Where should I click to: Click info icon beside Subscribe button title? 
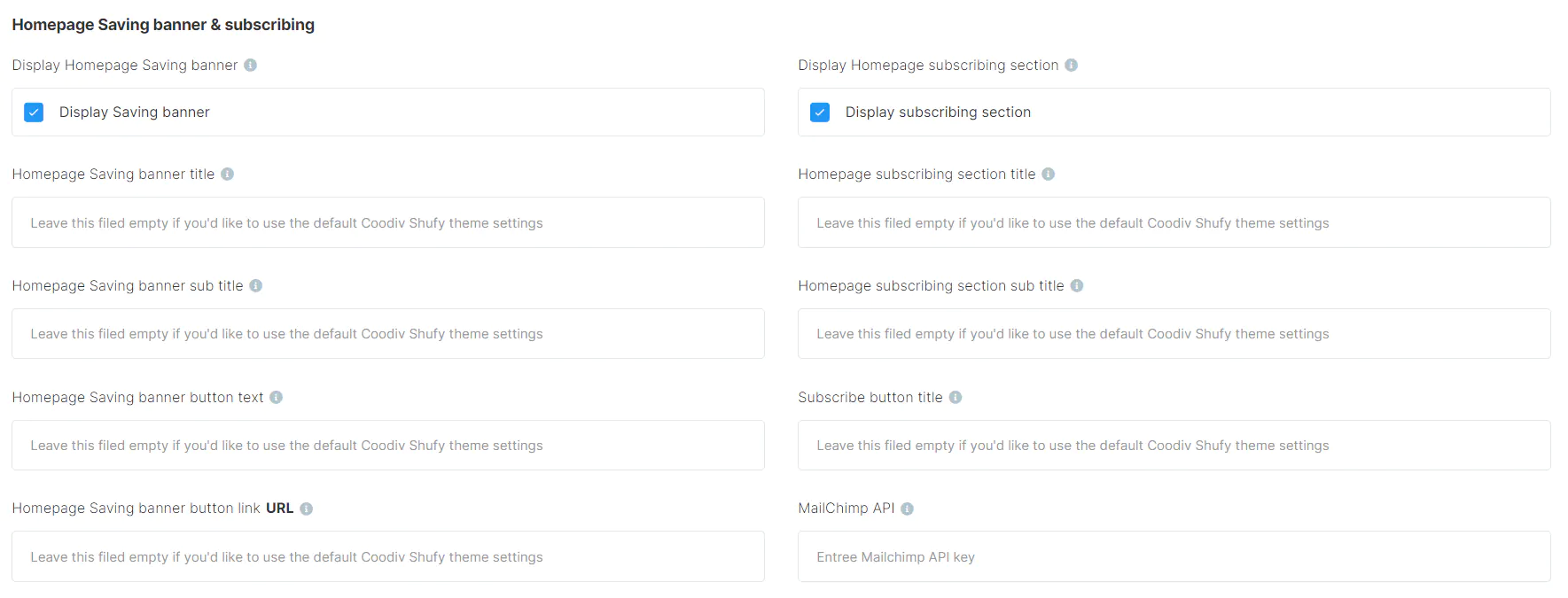coord(956,397)
